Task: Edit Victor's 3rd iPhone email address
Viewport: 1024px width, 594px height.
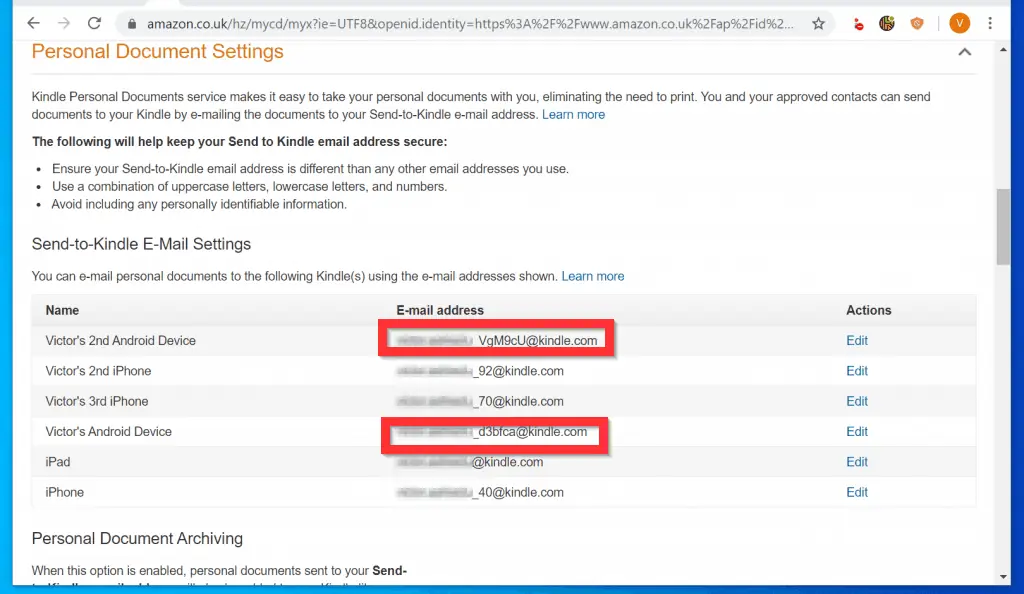Action: [856, 401]
